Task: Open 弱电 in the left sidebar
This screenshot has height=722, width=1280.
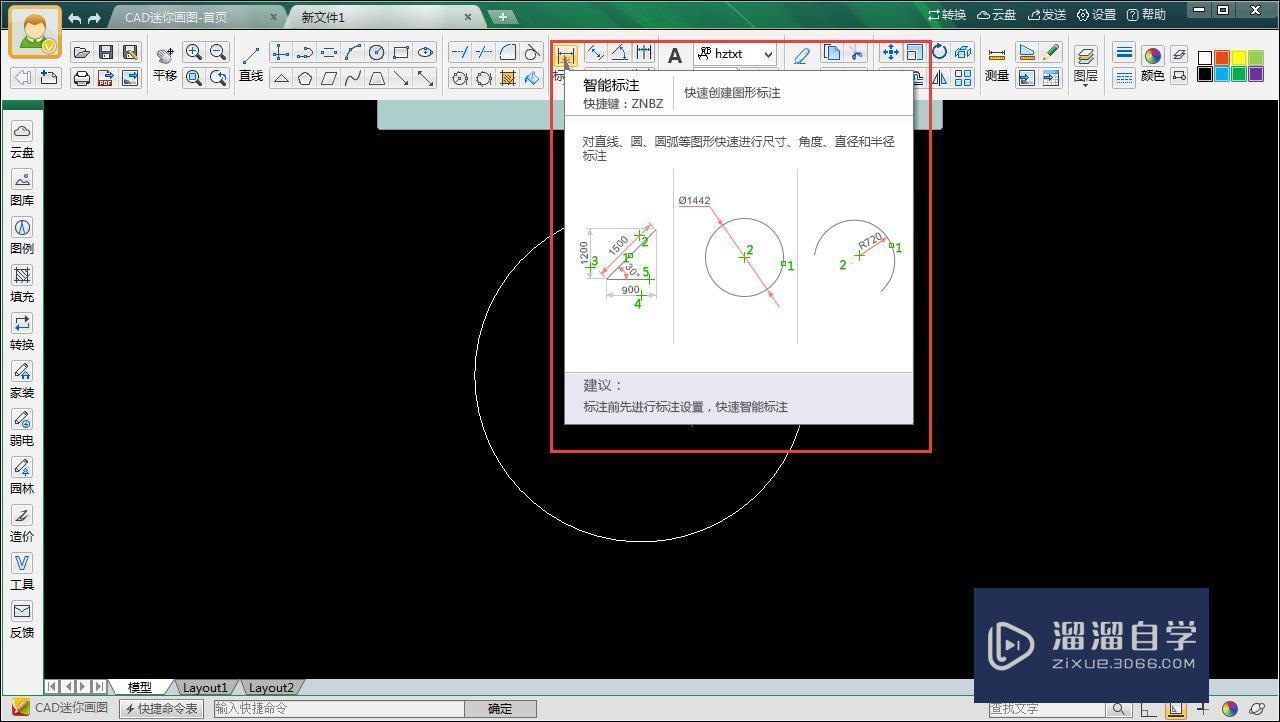Action: [22, 428]
